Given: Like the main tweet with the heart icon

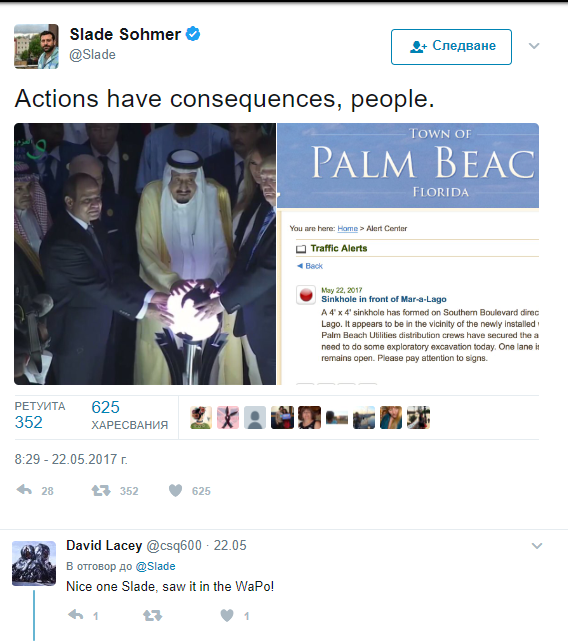Looking at the screenshot, I should point(175,490).
